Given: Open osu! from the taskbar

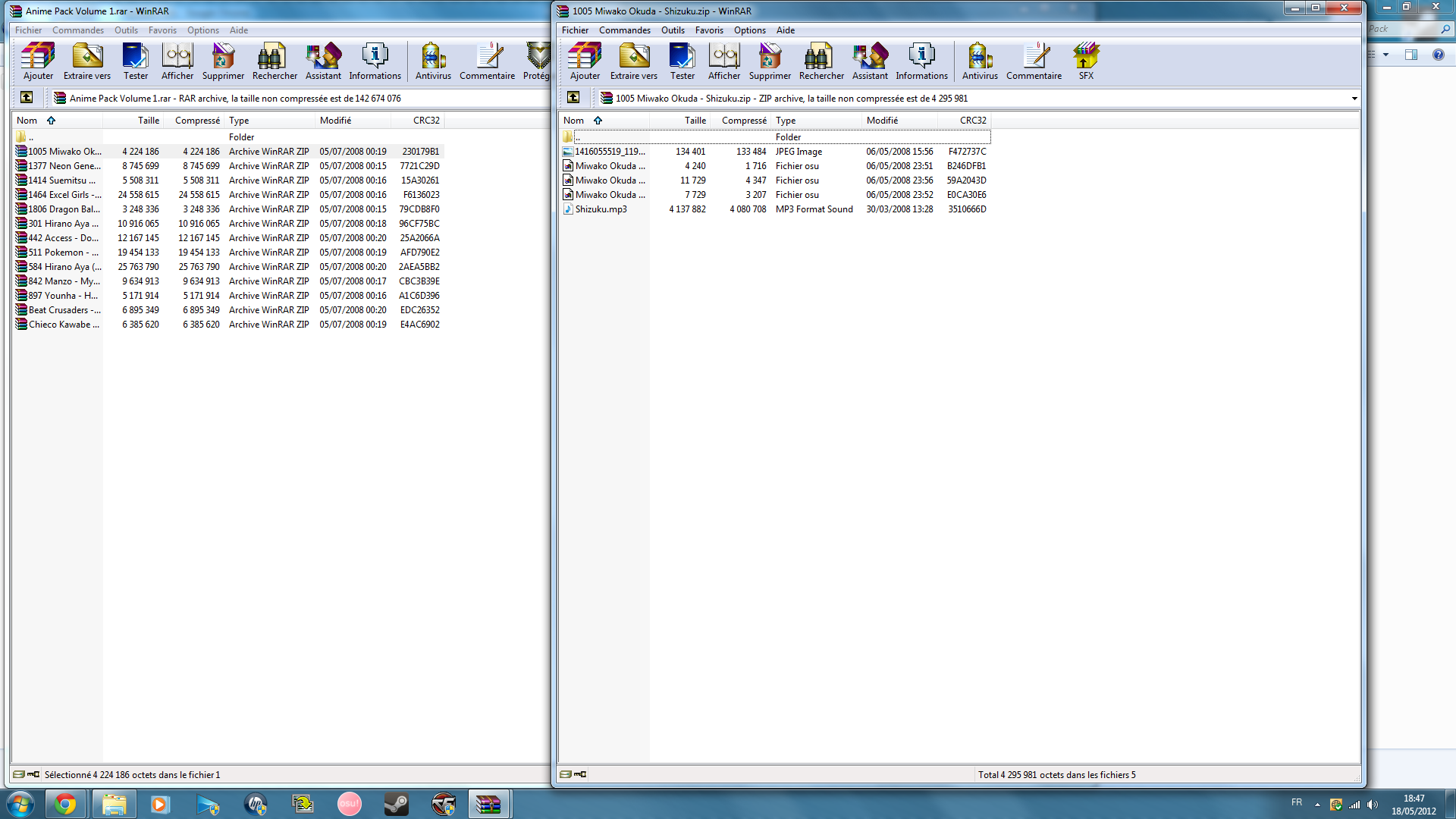Looking at the screenshot, I should [349, 804].
